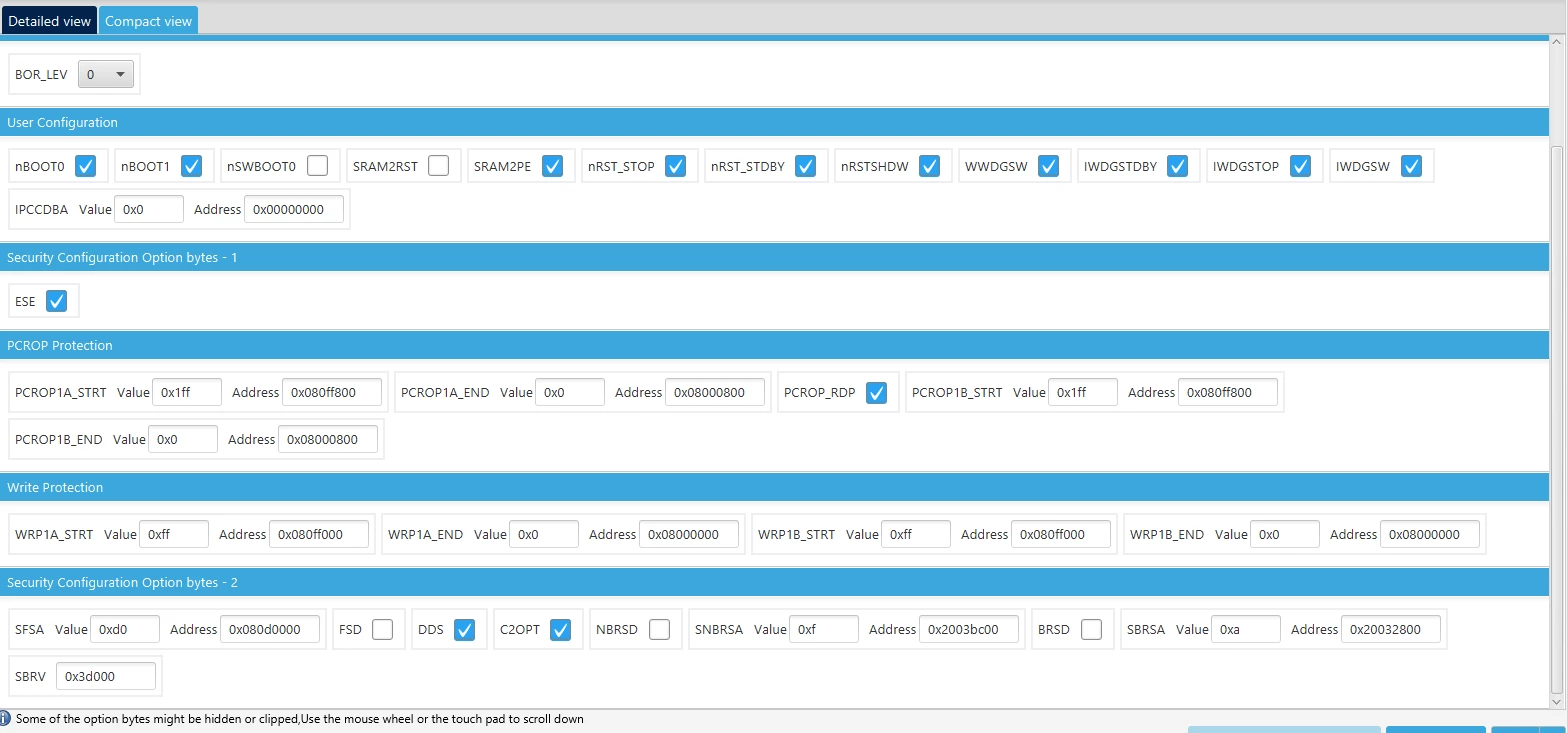1567x733 pixels.
Task: Edit the WRP1B_STRT address field
Action: pyautogui.click(x=1061, y=534)
